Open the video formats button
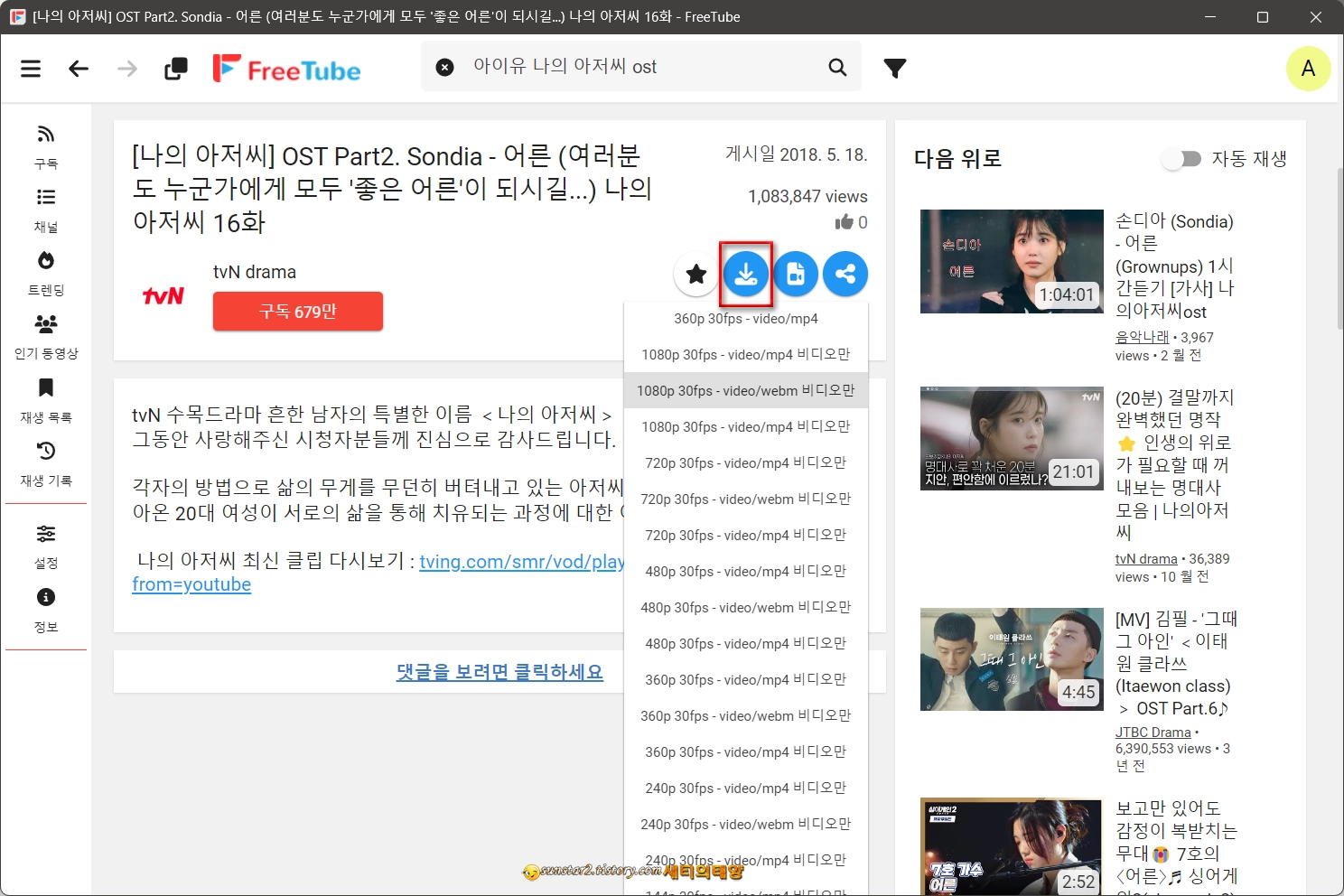Viewport: 1344px width, 896px height. [796, 274]
